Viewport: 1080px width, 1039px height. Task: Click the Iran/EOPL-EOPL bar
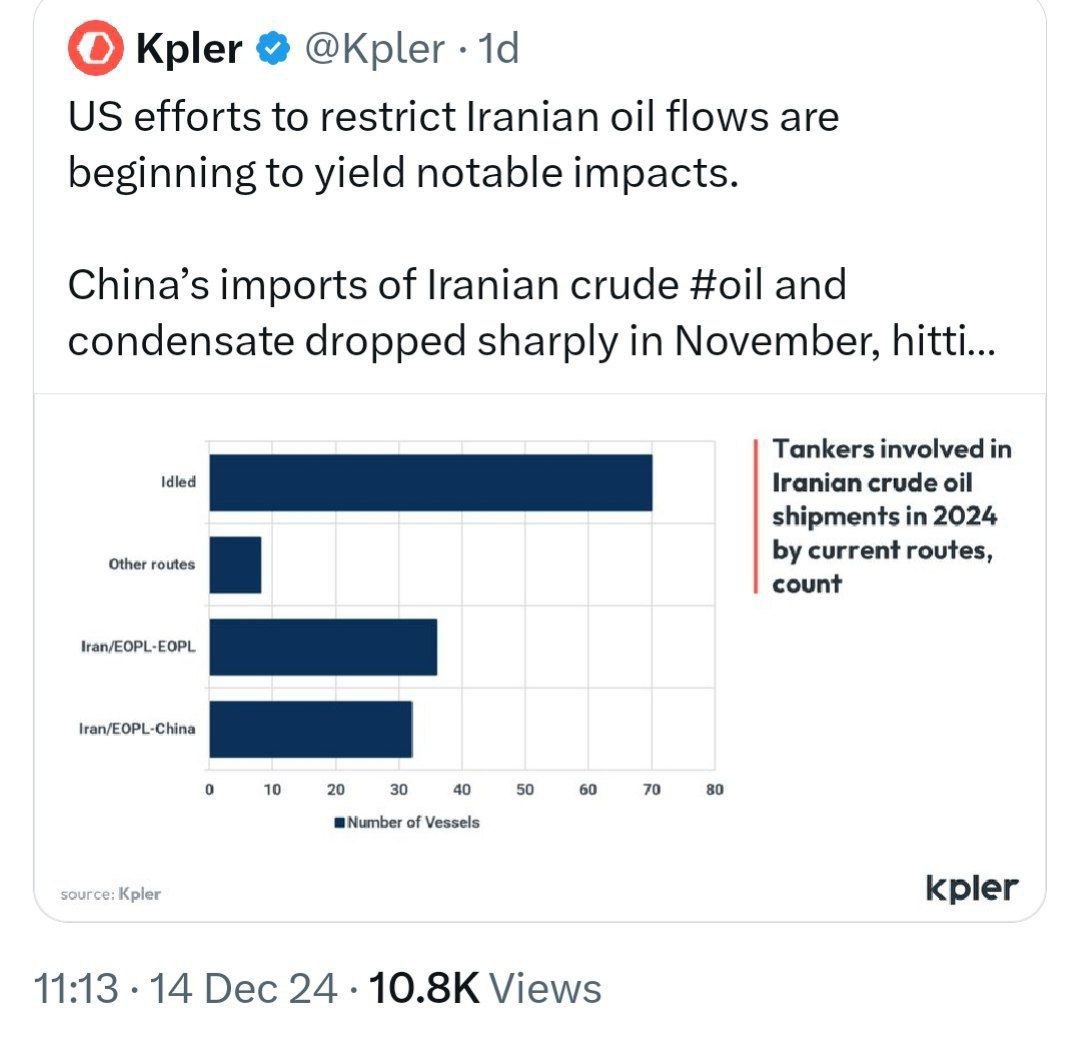click(323, 647)
